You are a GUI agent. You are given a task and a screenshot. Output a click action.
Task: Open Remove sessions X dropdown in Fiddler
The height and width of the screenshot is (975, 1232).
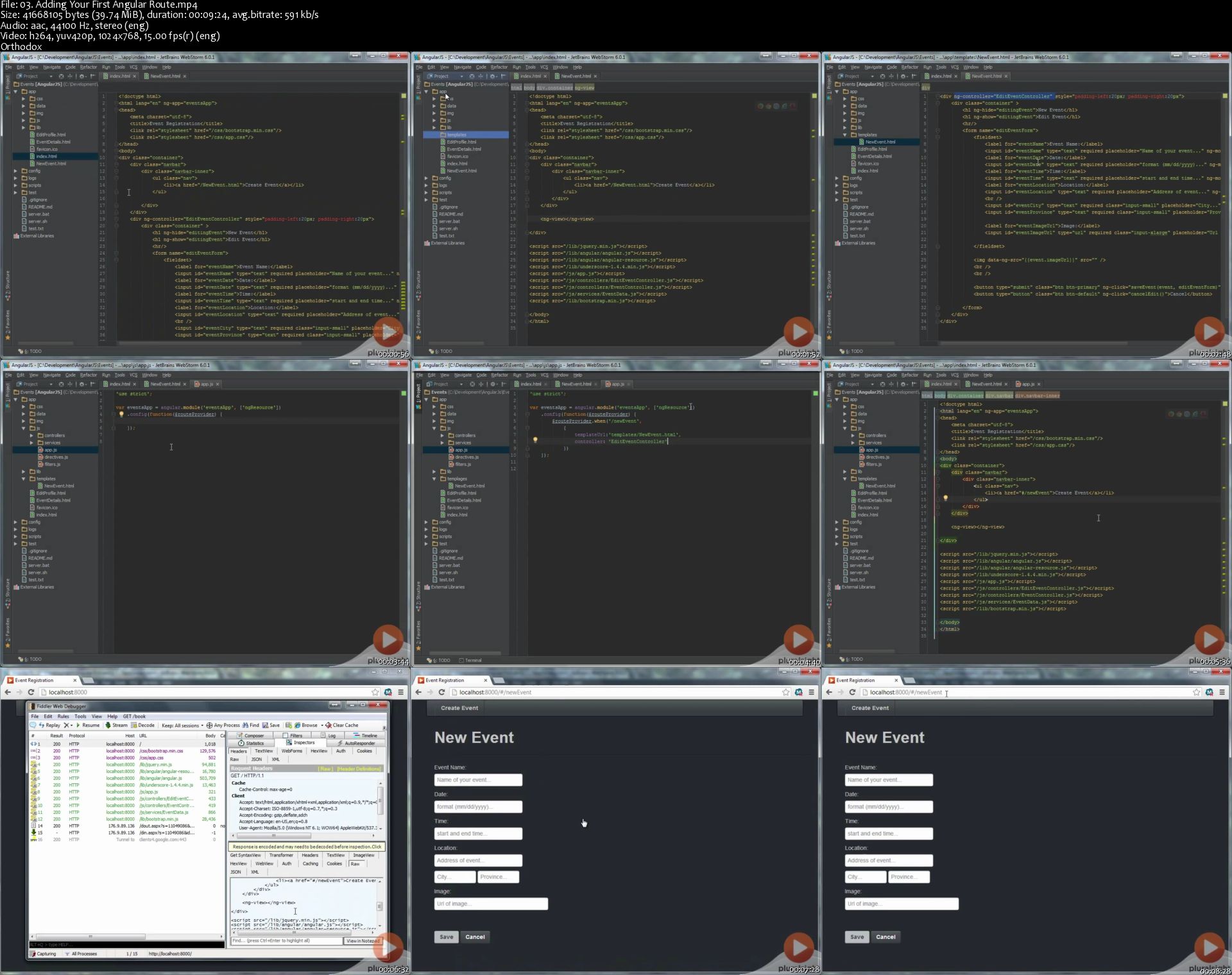click(68, 725)
